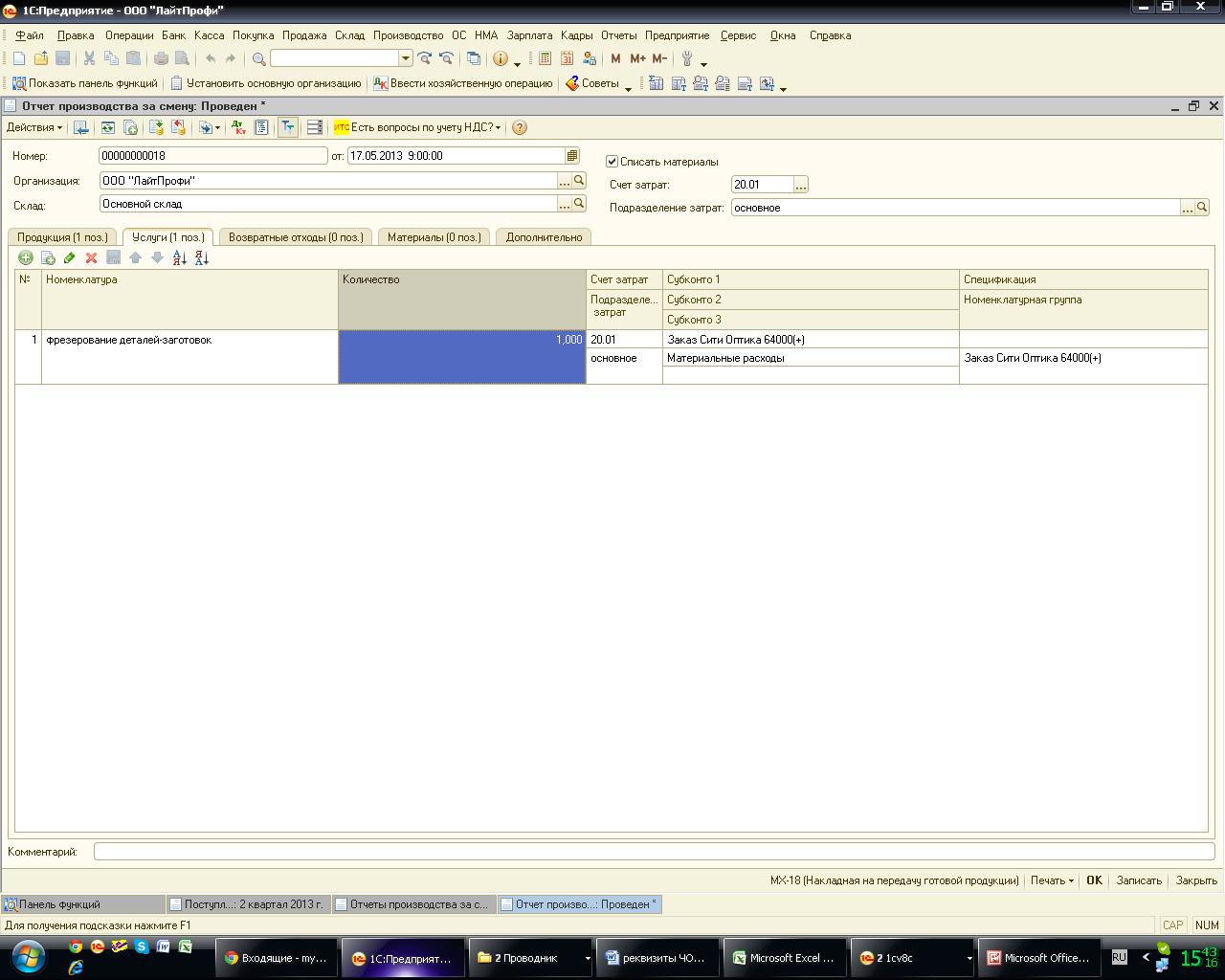Image resolution: width=1225 pixels, height=980 pixels.
Task: Click the Записать button
Action: 1139,880
